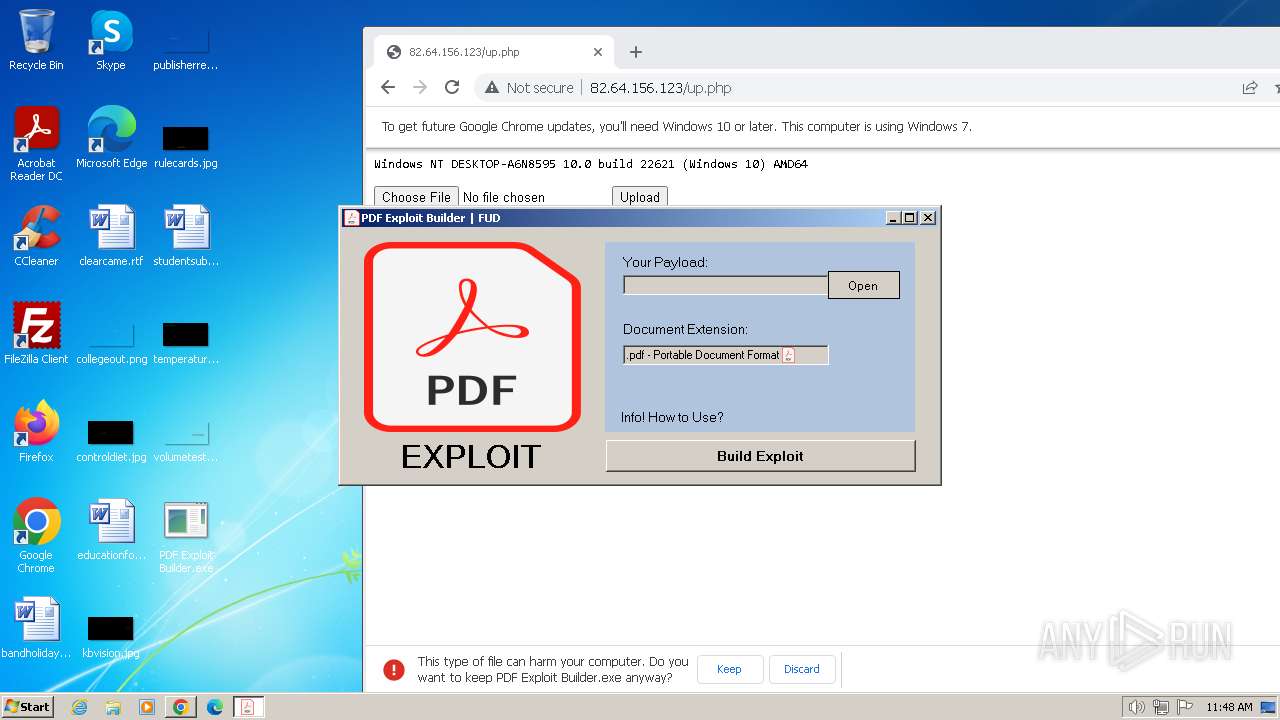The width and height of the screenshot is (1280, 720).
Task: Click PDF Exploit Builder title bar icon
Action: pos(351,217)
